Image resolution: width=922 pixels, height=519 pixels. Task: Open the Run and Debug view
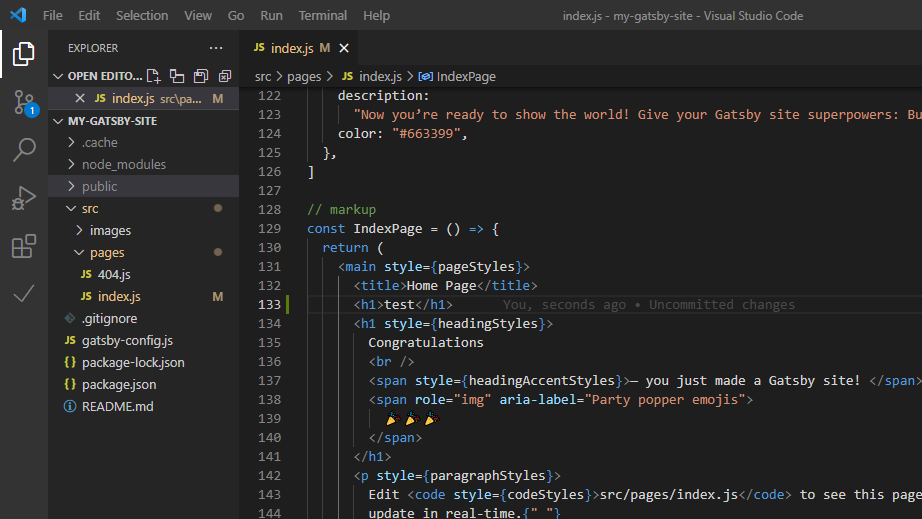[24, 198]
